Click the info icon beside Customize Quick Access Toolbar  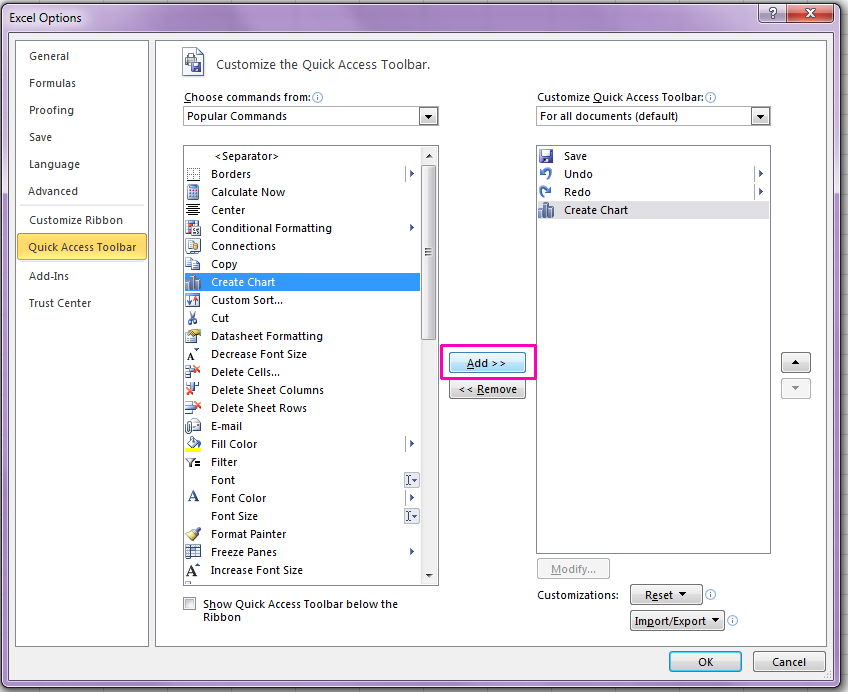click(x=711, y=97)
